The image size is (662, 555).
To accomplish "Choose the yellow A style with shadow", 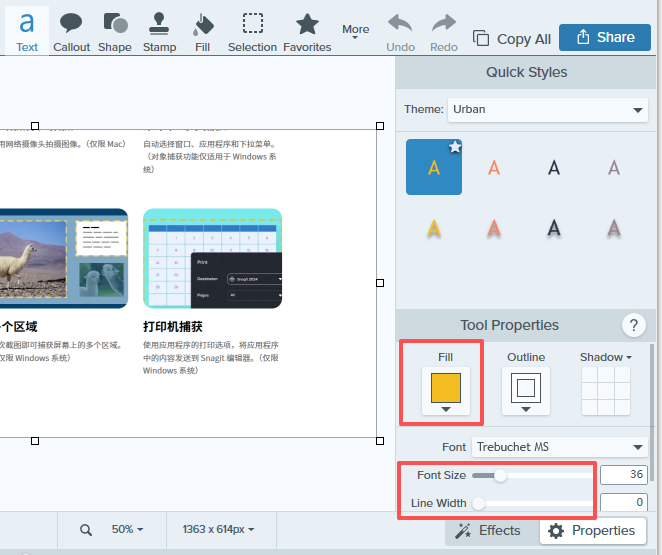I will tap(434, 229).
